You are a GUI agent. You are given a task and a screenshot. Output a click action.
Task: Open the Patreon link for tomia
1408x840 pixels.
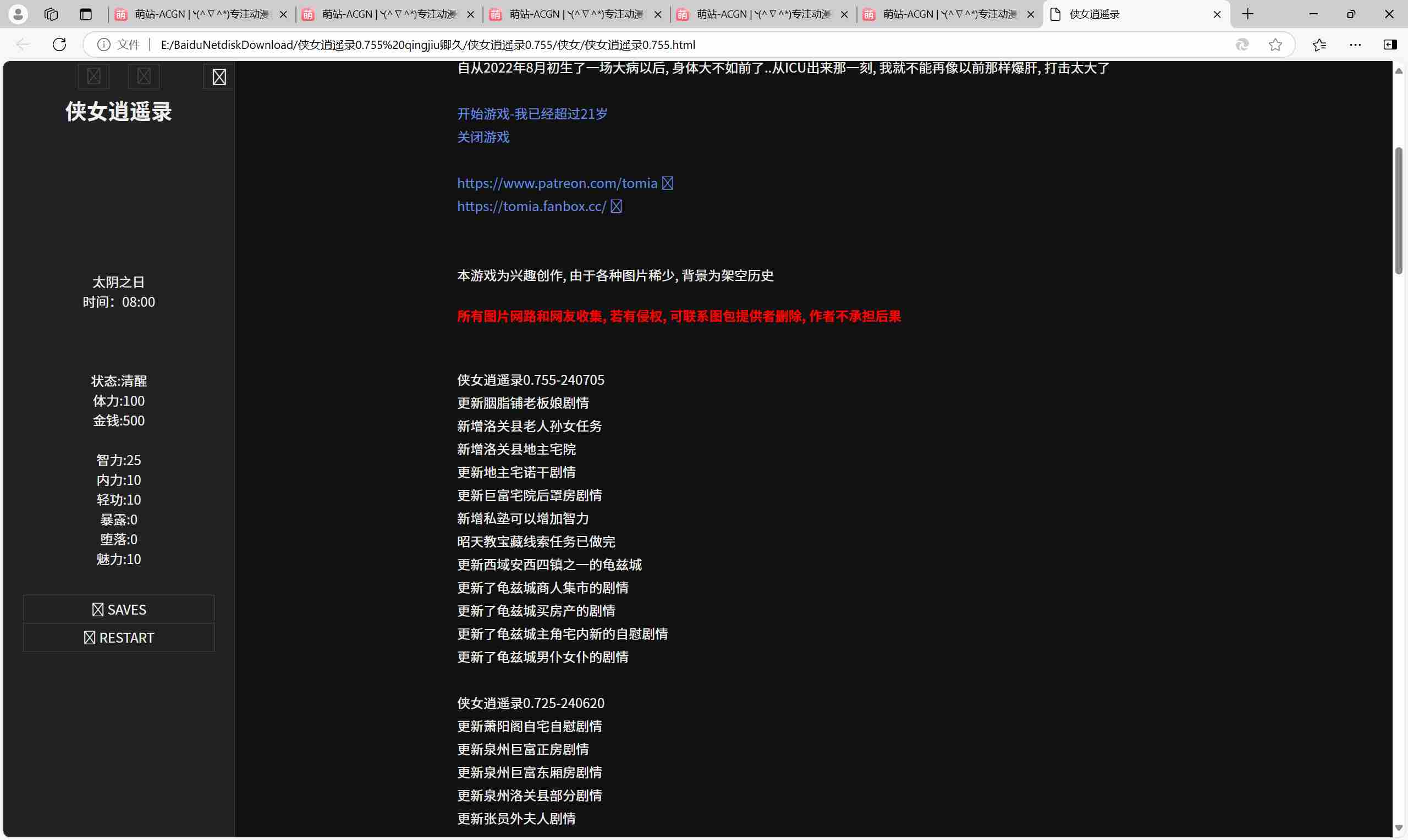(x=557, y=183)
